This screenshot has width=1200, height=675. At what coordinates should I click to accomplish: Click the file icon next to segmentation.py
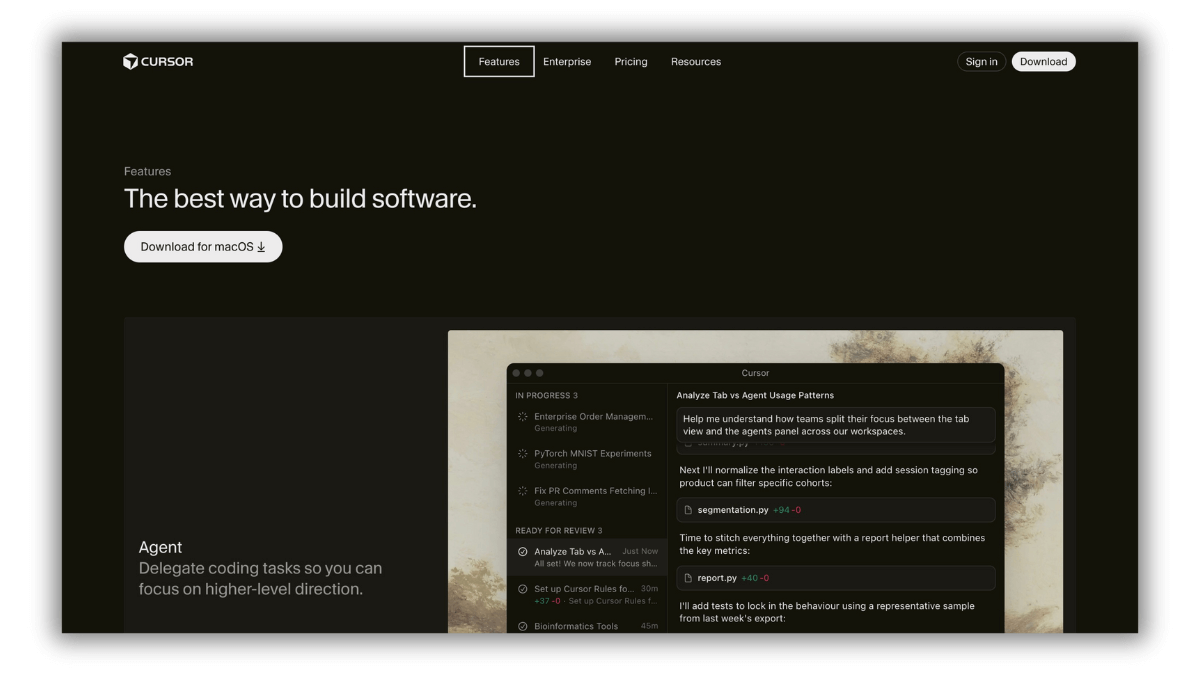[688, 510]
